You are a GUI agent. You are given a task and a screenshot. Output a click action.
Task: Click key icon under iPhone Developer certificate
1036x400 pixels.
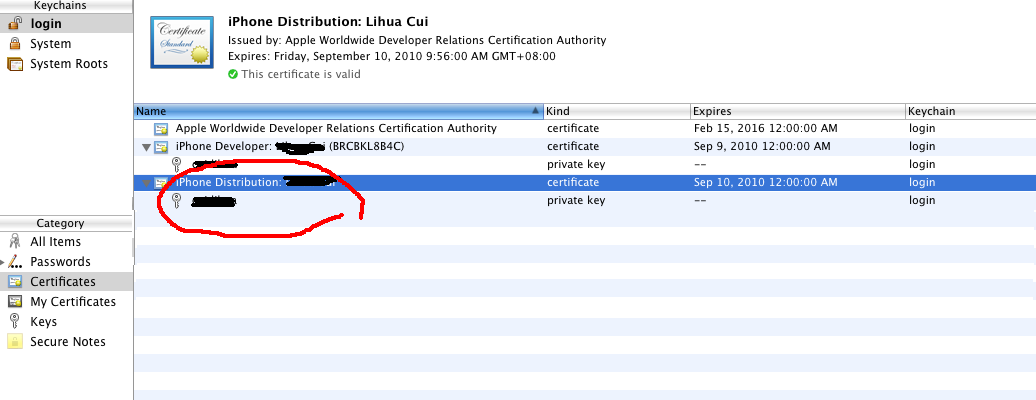point(176,164)
